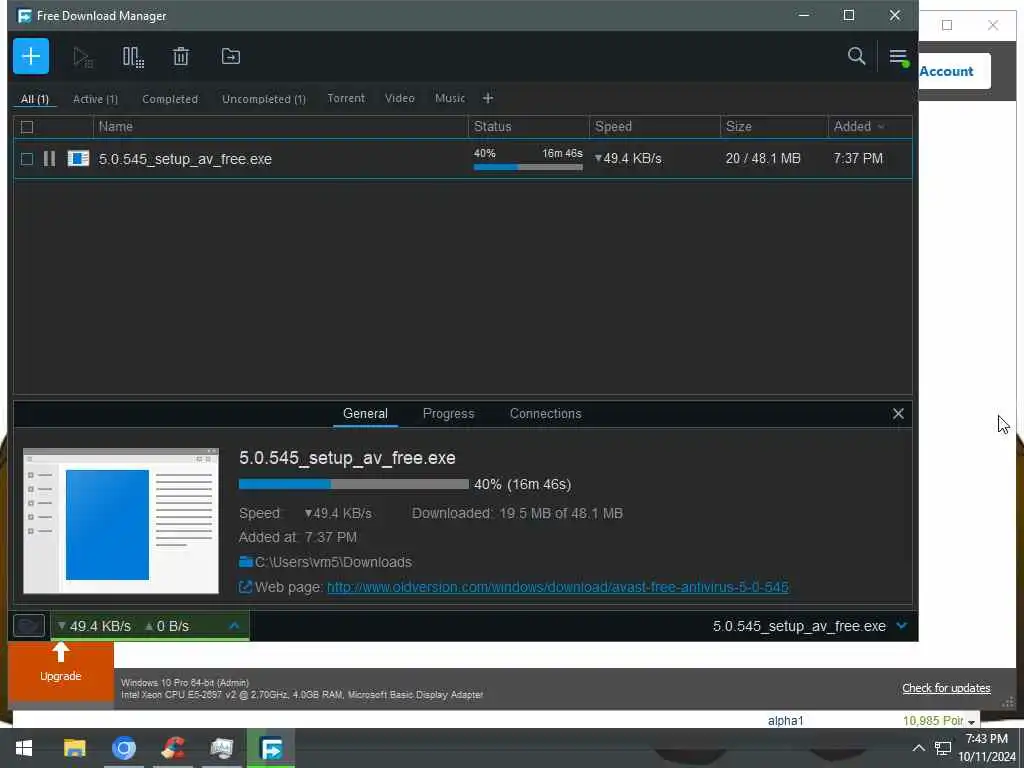Click the Status column header

coord(528,127)
